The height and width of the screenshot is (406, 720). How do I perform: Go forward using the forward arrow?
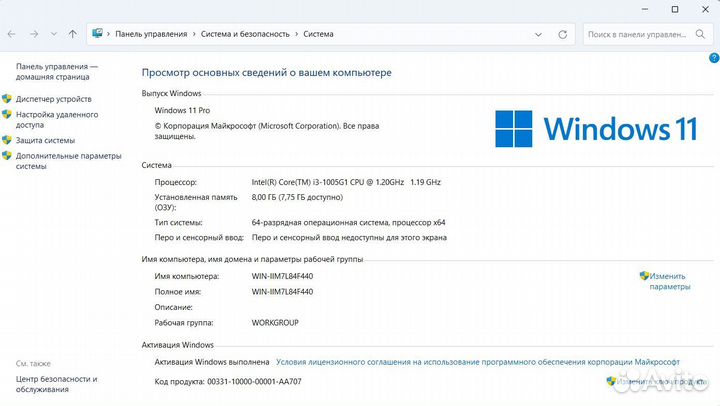tap(34, 34)
